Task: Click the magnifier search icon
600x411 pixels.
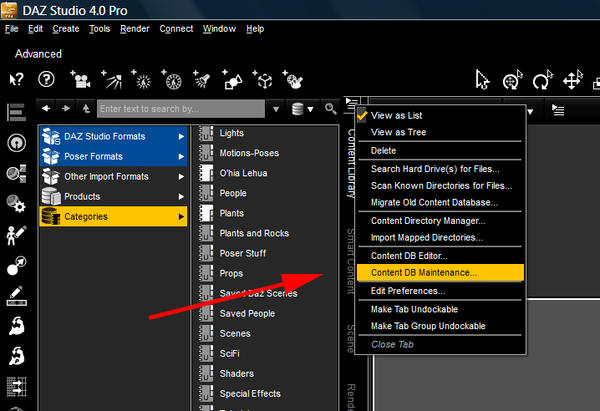Action: [331, 109]
